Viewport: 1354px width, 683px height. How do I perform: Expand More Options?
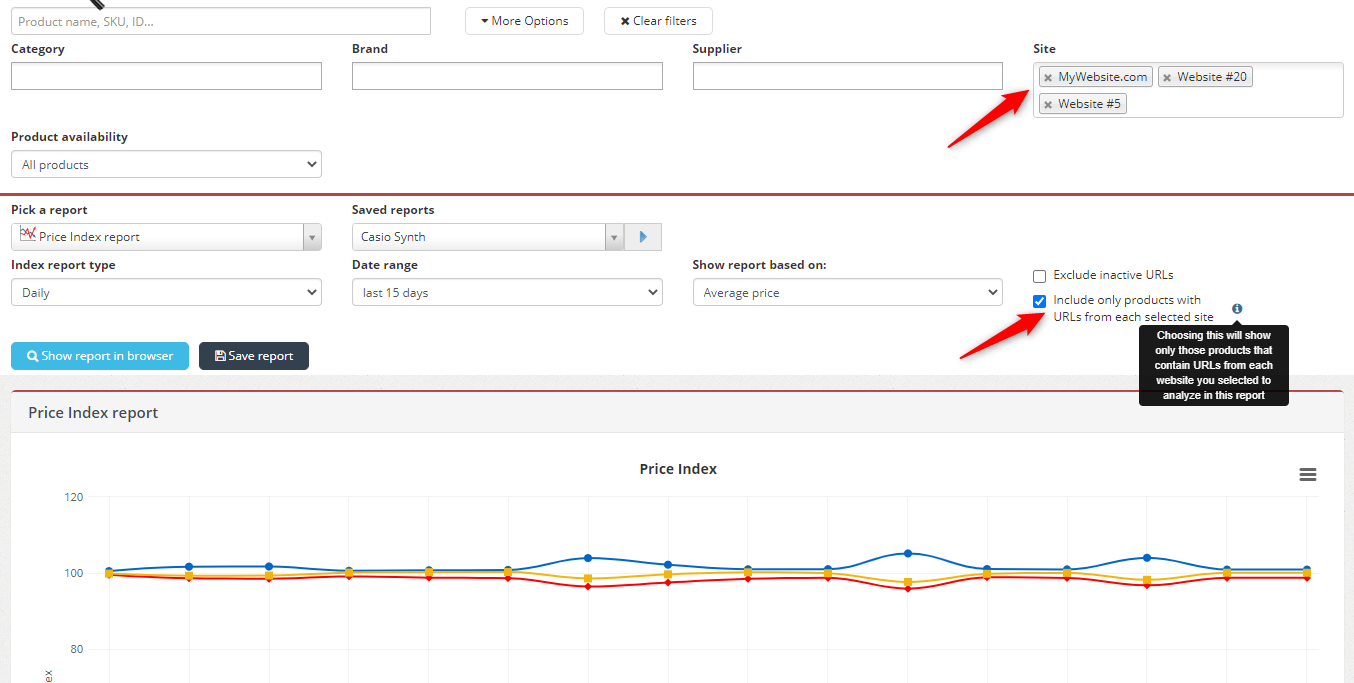[x=524, y=21]
